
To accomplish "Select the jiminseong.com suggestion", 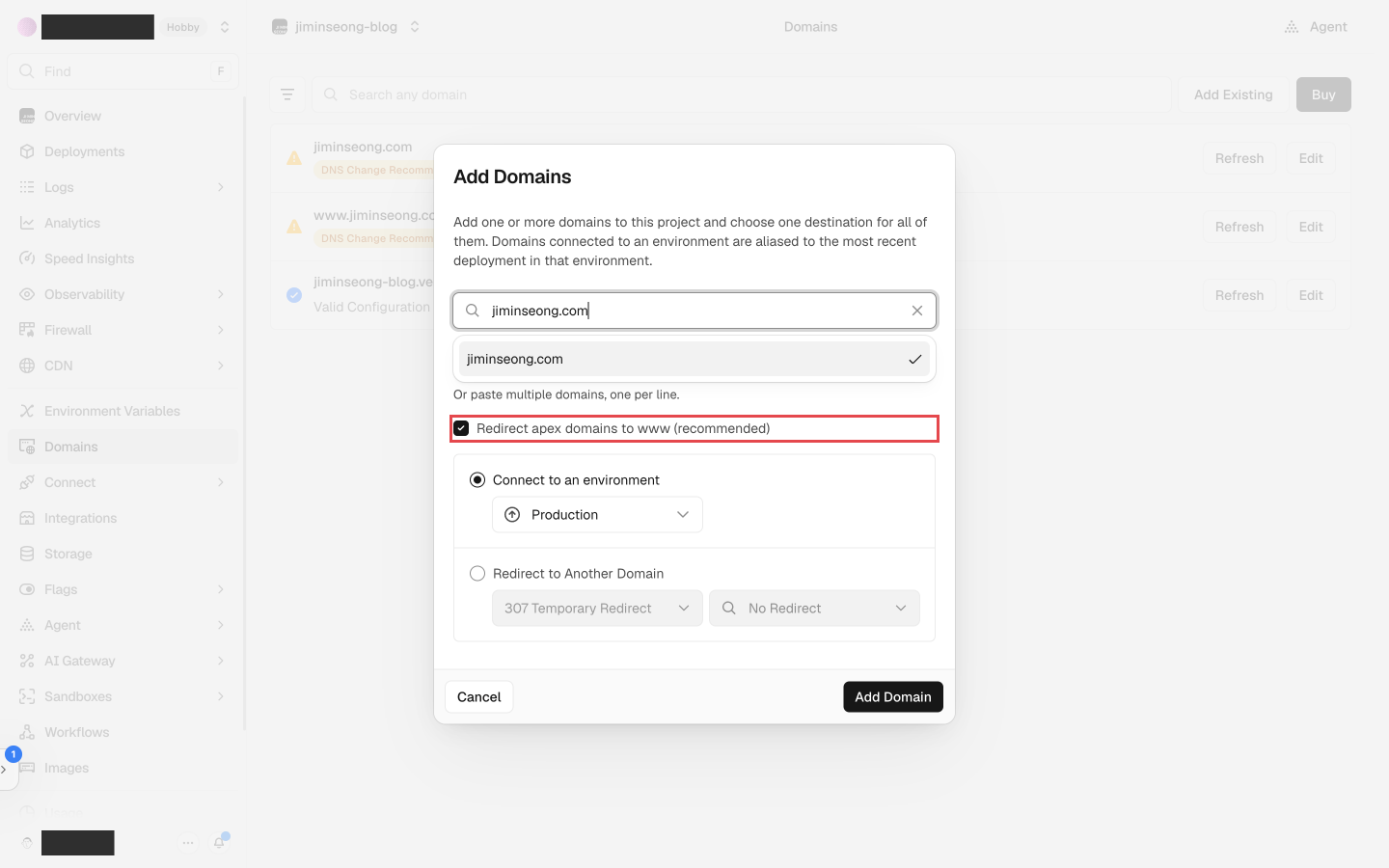I will (694, 359).
